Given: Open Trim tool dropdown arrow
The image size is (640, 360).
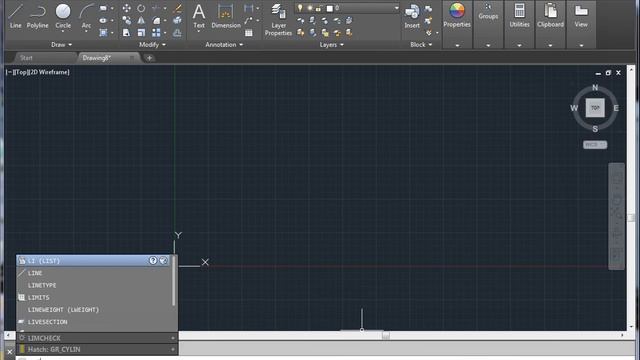Looking at the screenshot, I should click(x=165, y=8).
